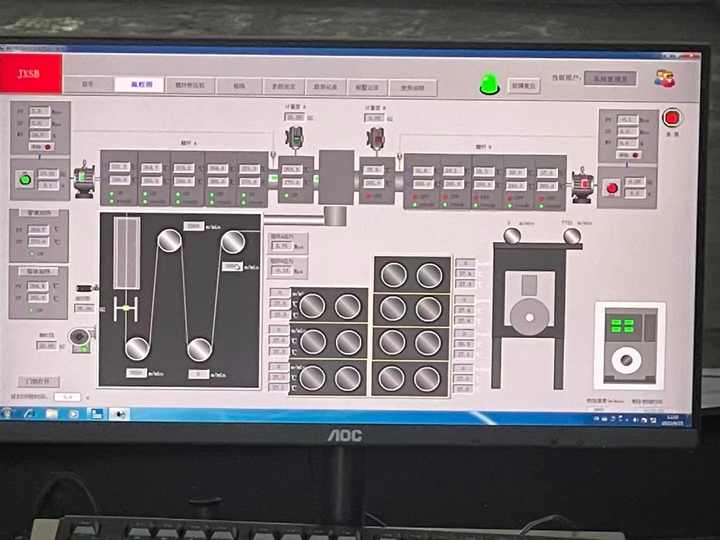
Task: Edit speed field beside upper-left roller
Action: click(194, 226)
